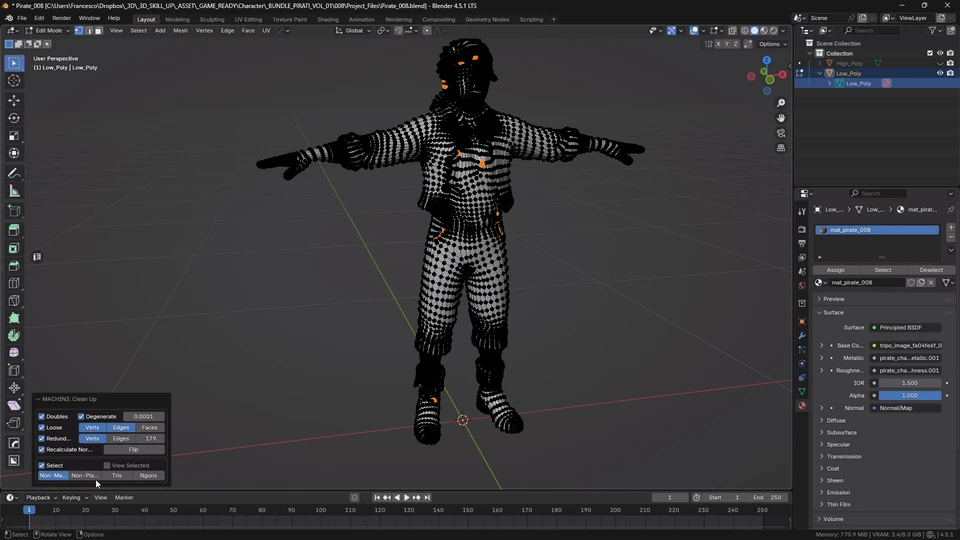Adjust the Alpha slider value
Screen dimensions: 960x540
tap(910, 396)
